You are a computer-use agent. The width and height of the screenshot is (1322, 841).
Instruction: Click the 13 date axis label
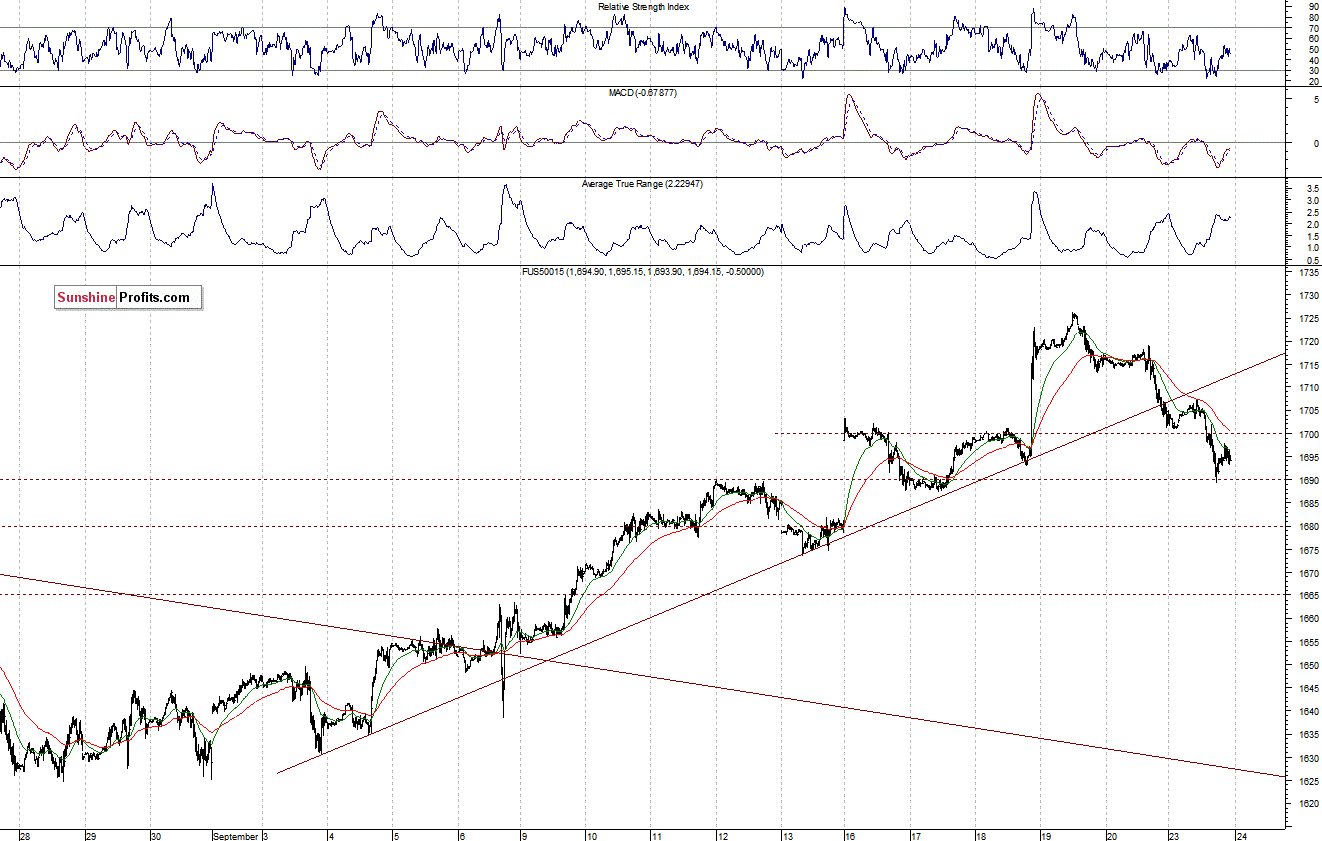[x=788, y=835]
